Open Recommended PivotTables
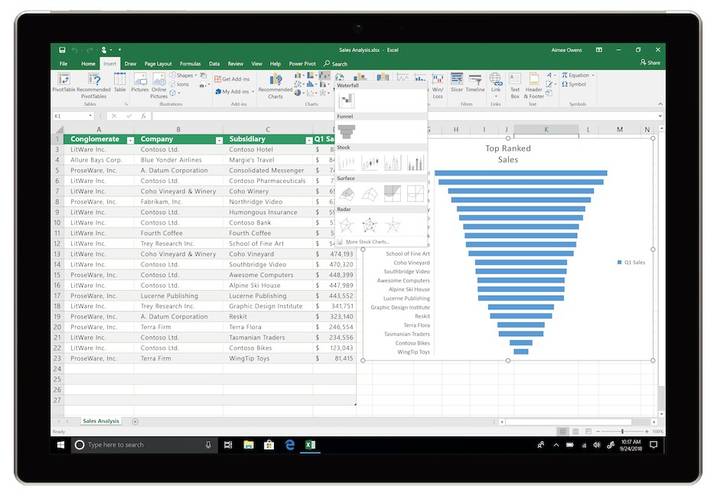This screenshot has width=714, height=500. pyautogui.click(x=94, y=85)
